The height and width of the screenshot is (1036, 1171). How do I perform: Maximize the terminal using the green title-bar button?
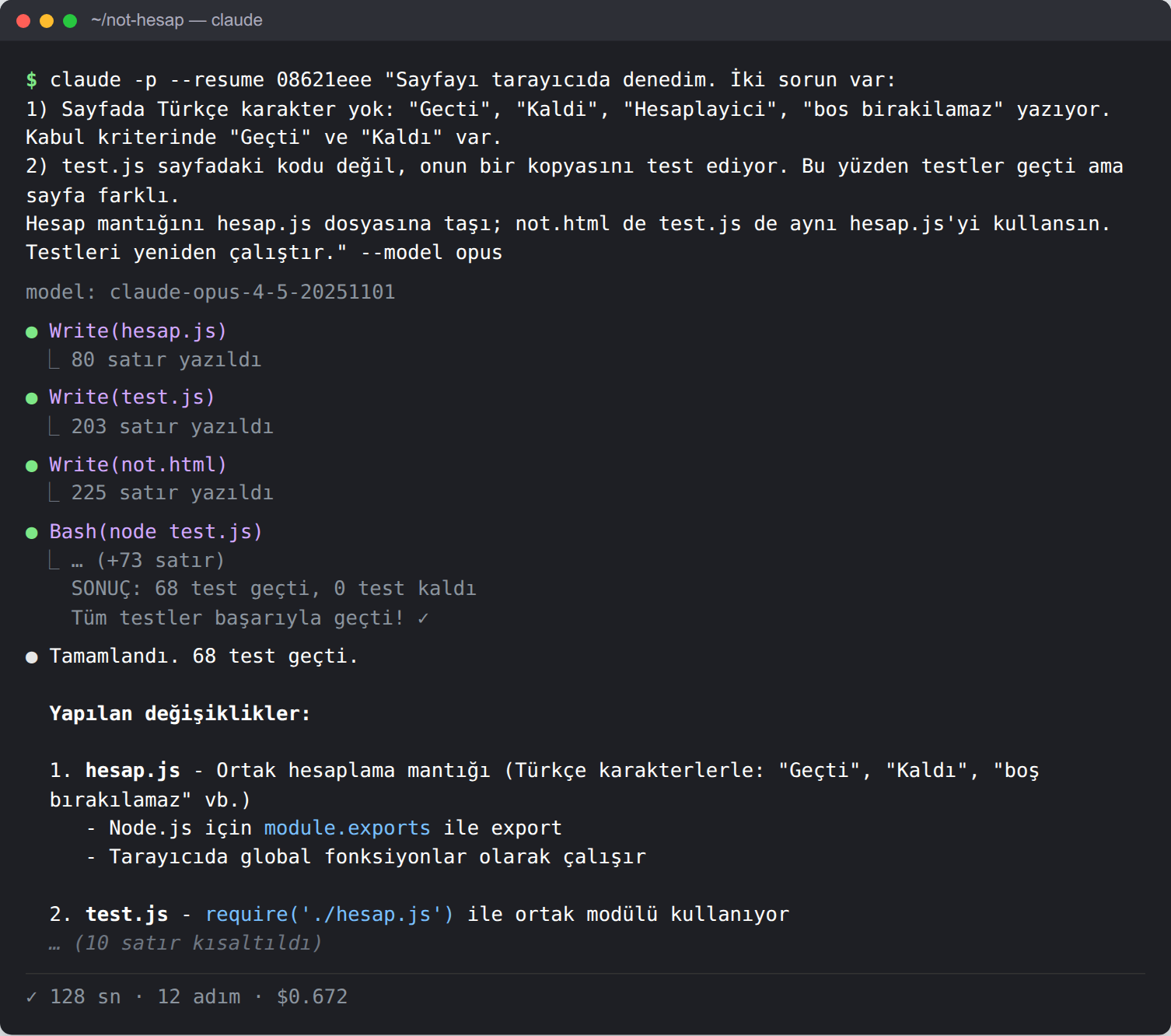point(70,20)
